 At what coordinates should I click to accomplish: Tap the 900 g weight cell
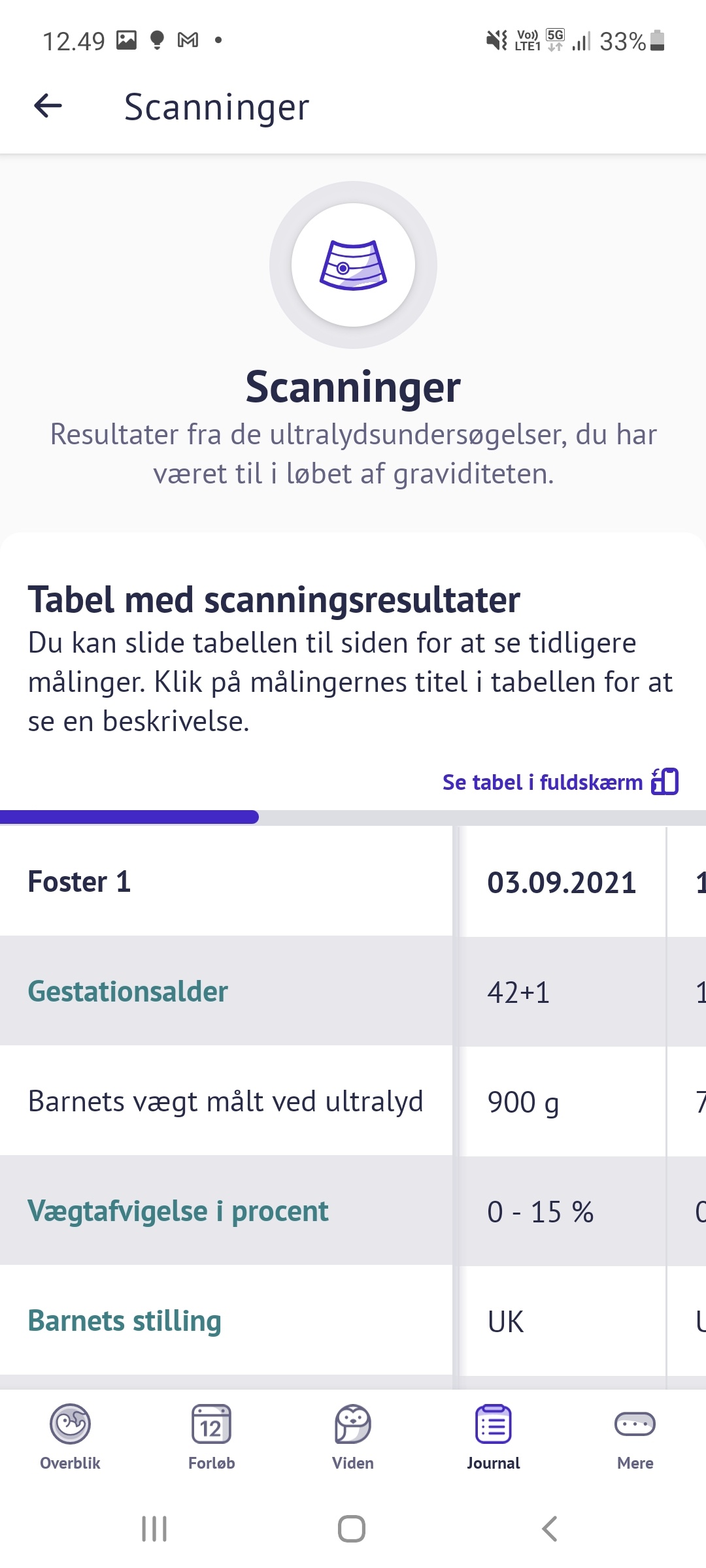click(x=523, y=1102)
